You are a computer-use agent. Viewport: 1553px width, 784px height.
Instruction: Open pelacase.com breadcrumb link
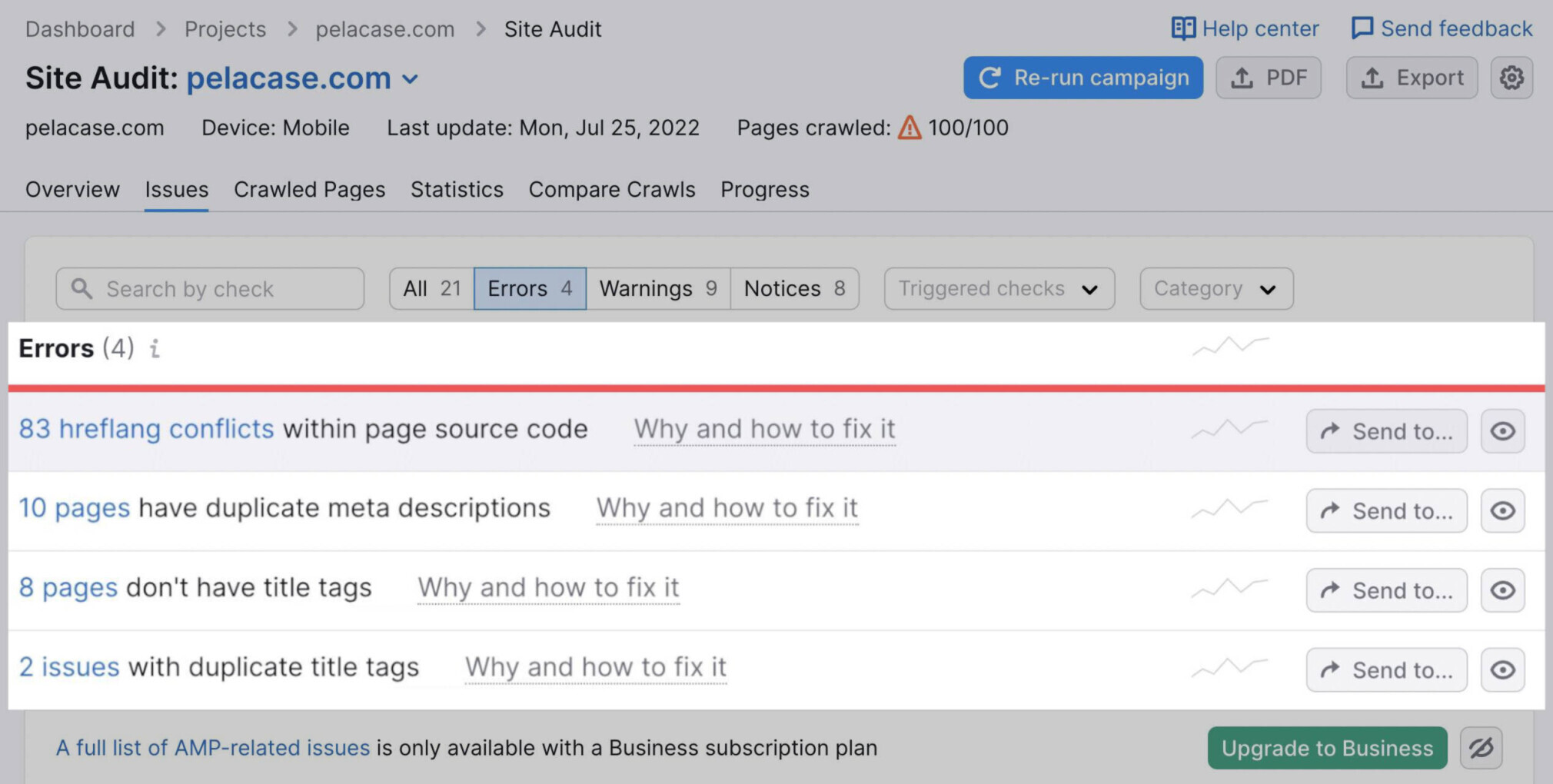point(384,29)
